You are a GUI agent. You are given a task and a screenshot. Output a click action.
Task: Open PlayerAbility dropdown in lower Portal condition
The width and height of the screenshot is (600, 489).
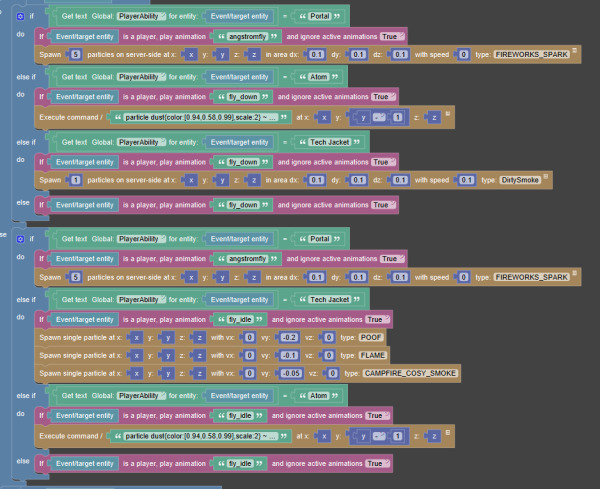point(142,239)
